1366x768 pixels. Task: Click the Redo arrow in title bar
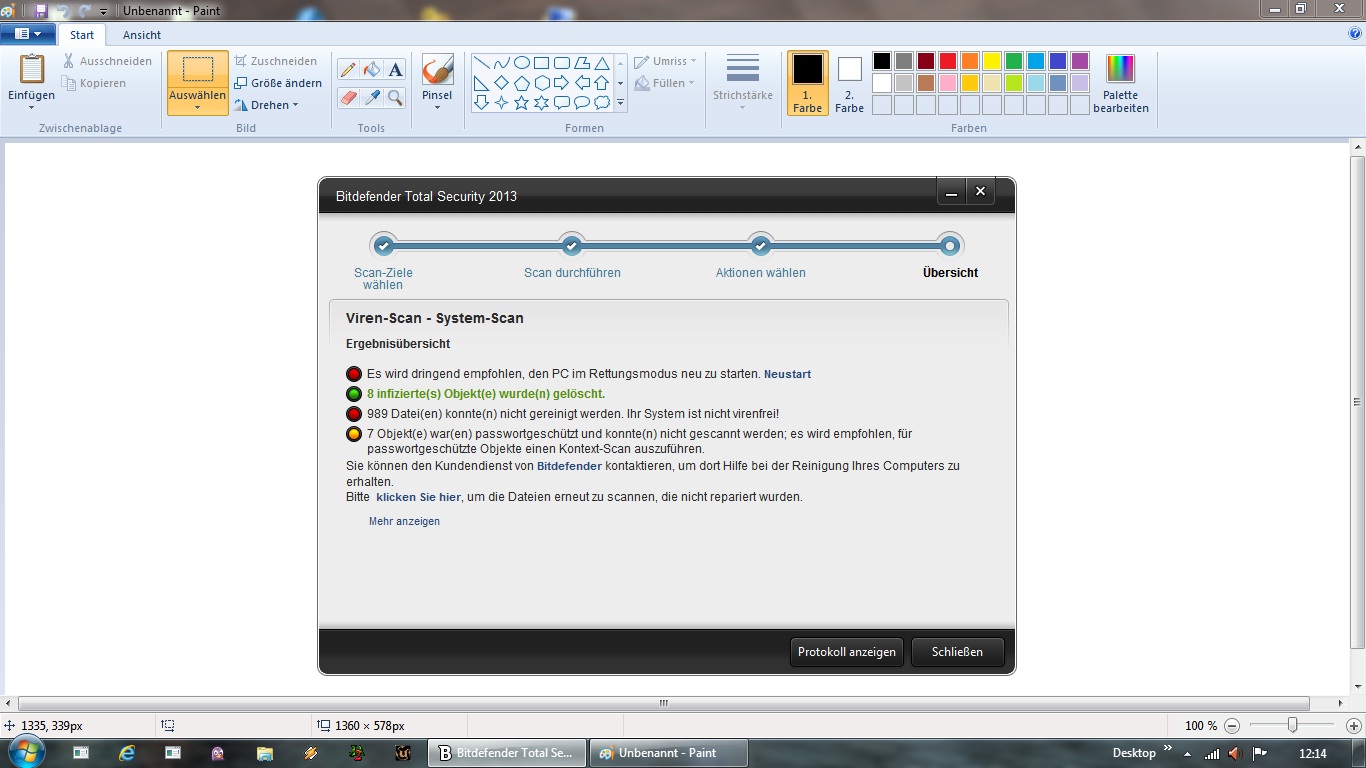pos(85,11)
